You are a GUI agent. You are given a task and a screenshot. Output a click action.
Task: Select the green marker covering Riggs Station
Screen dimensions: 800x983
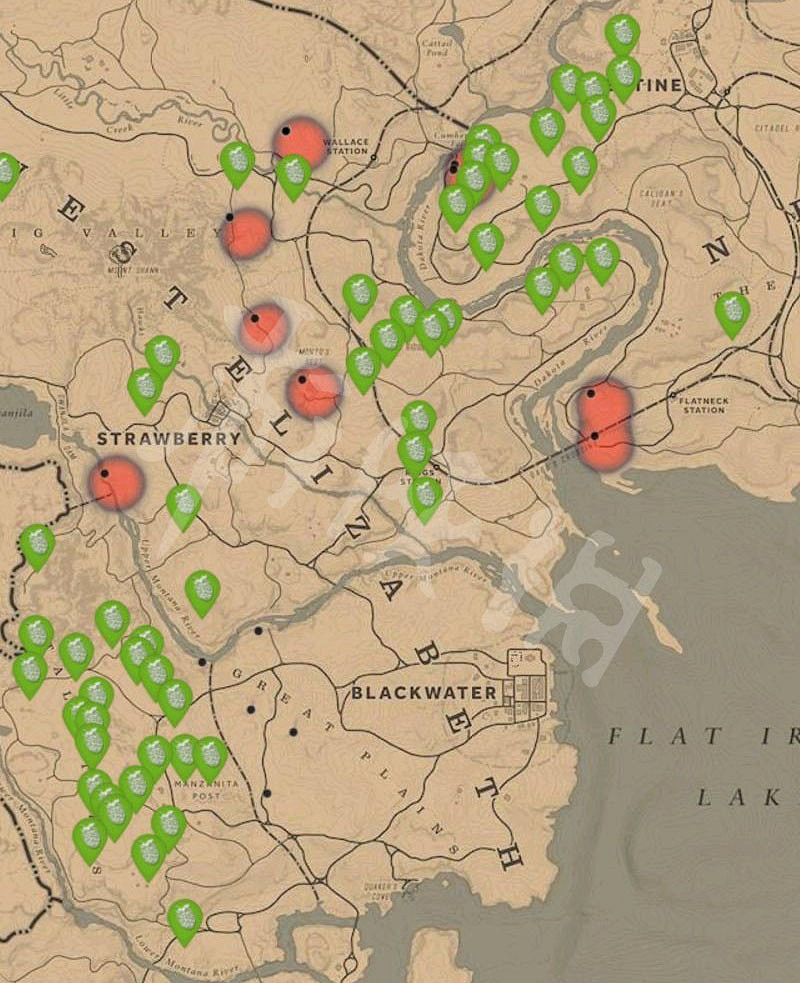coord(425,495)
